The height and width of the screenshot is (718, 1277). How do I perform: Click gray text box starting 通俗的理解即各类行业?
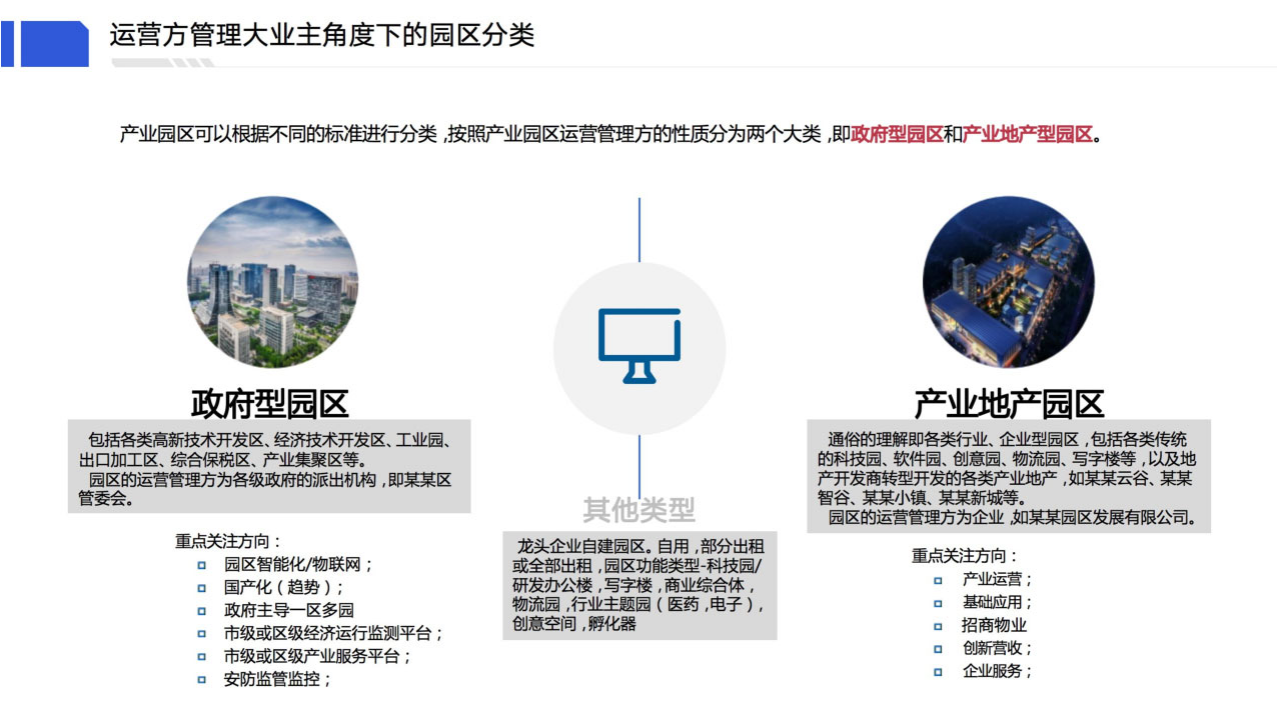click(1009, 476)
